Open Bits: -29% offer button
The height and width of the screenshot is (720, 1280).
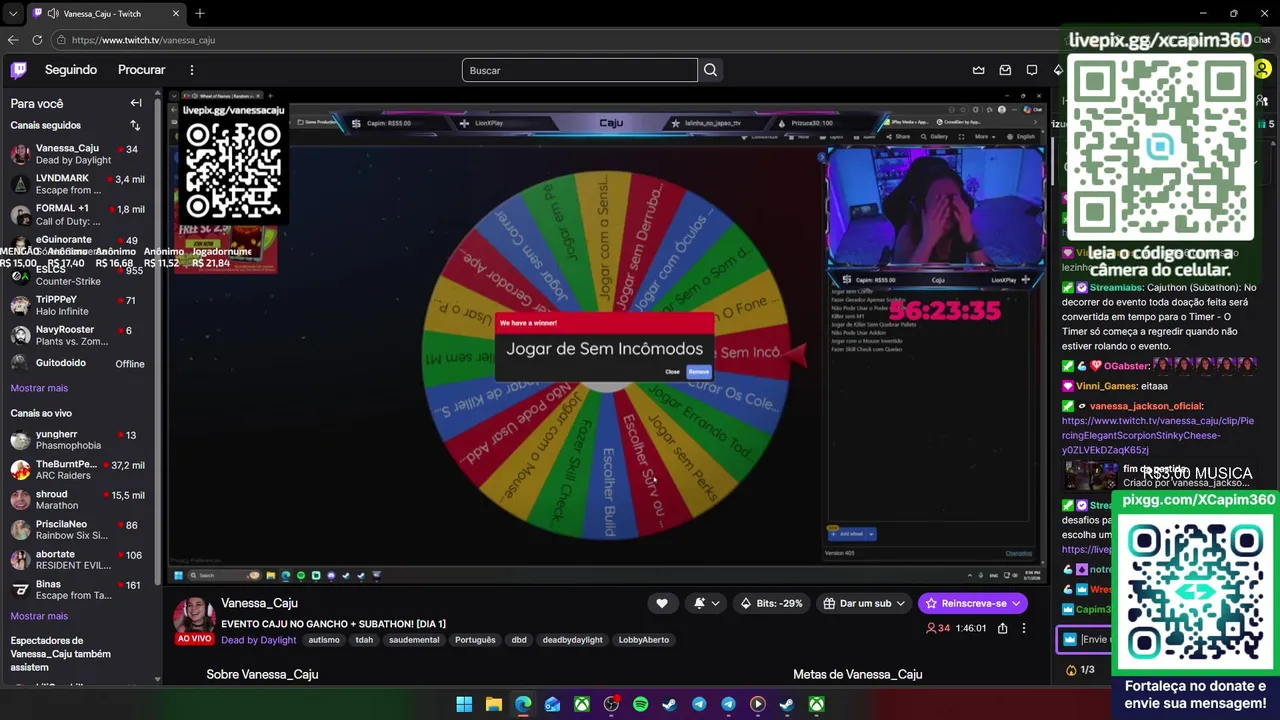pyautogui.click(x=770, y=603)
